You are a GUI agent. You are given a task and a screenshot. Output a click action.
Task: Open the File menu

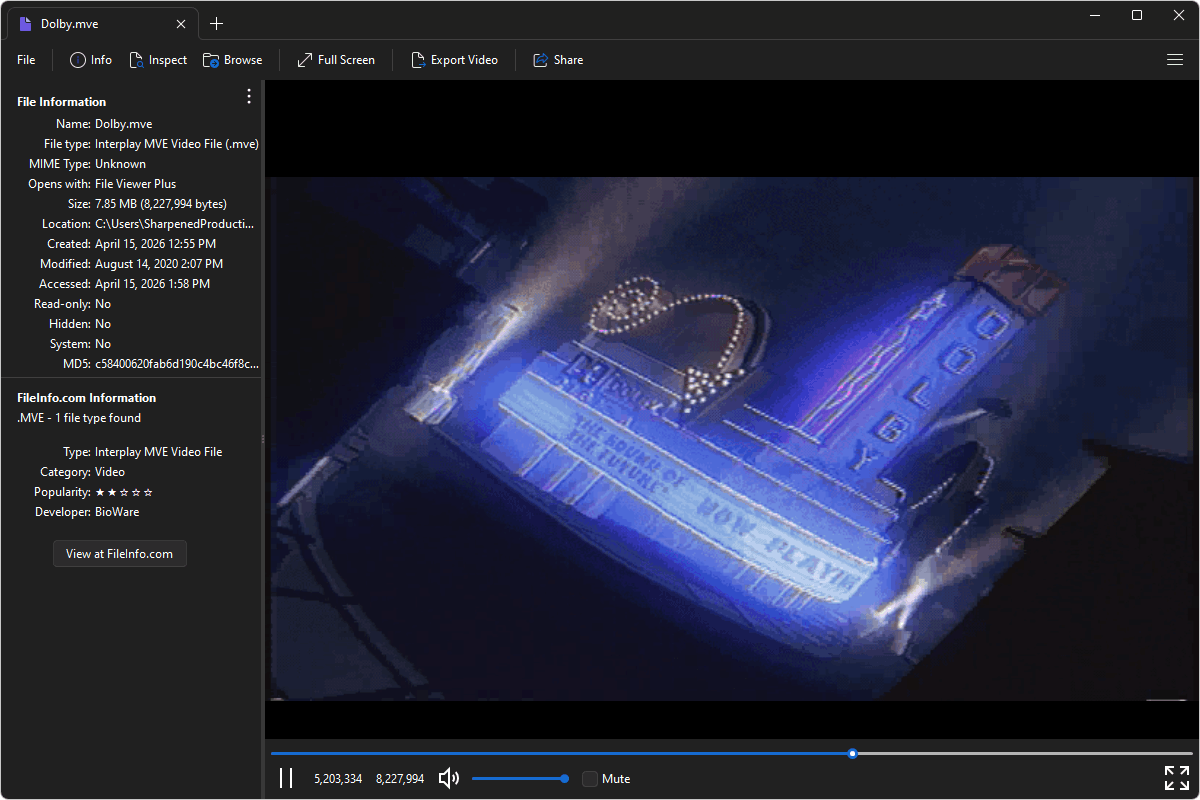[x=25, y=59]
